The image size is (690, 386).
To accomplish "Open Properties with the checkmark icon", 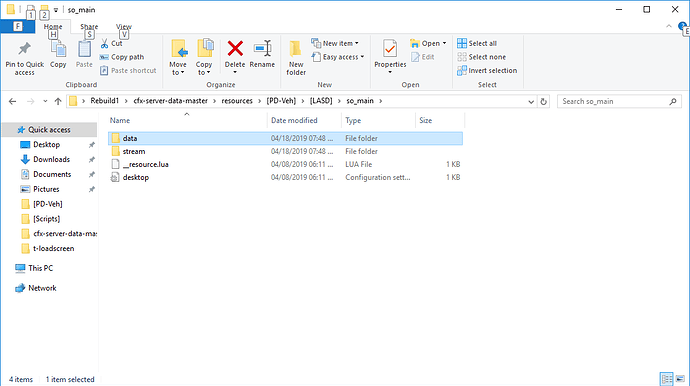I will point(390,48).
